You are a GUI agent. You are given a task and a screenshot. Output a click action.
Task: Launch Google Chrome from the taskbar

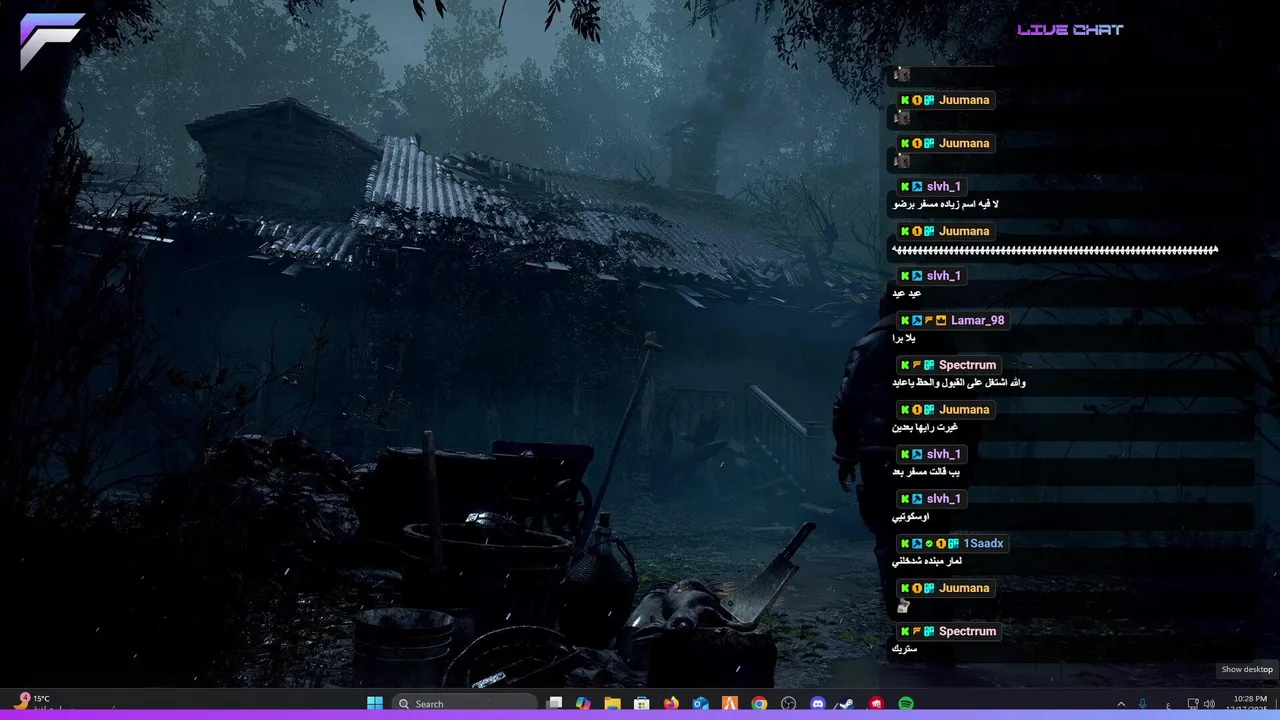click(x=759, y=704)
